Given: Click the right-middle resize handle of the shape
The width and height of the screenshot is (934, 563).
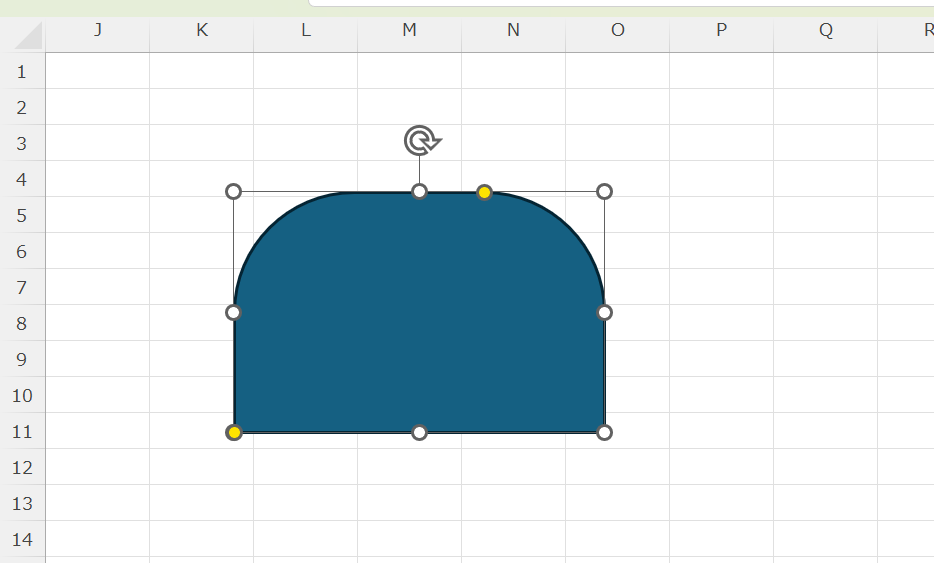Looking at the screenshot, I should [604, 313].
